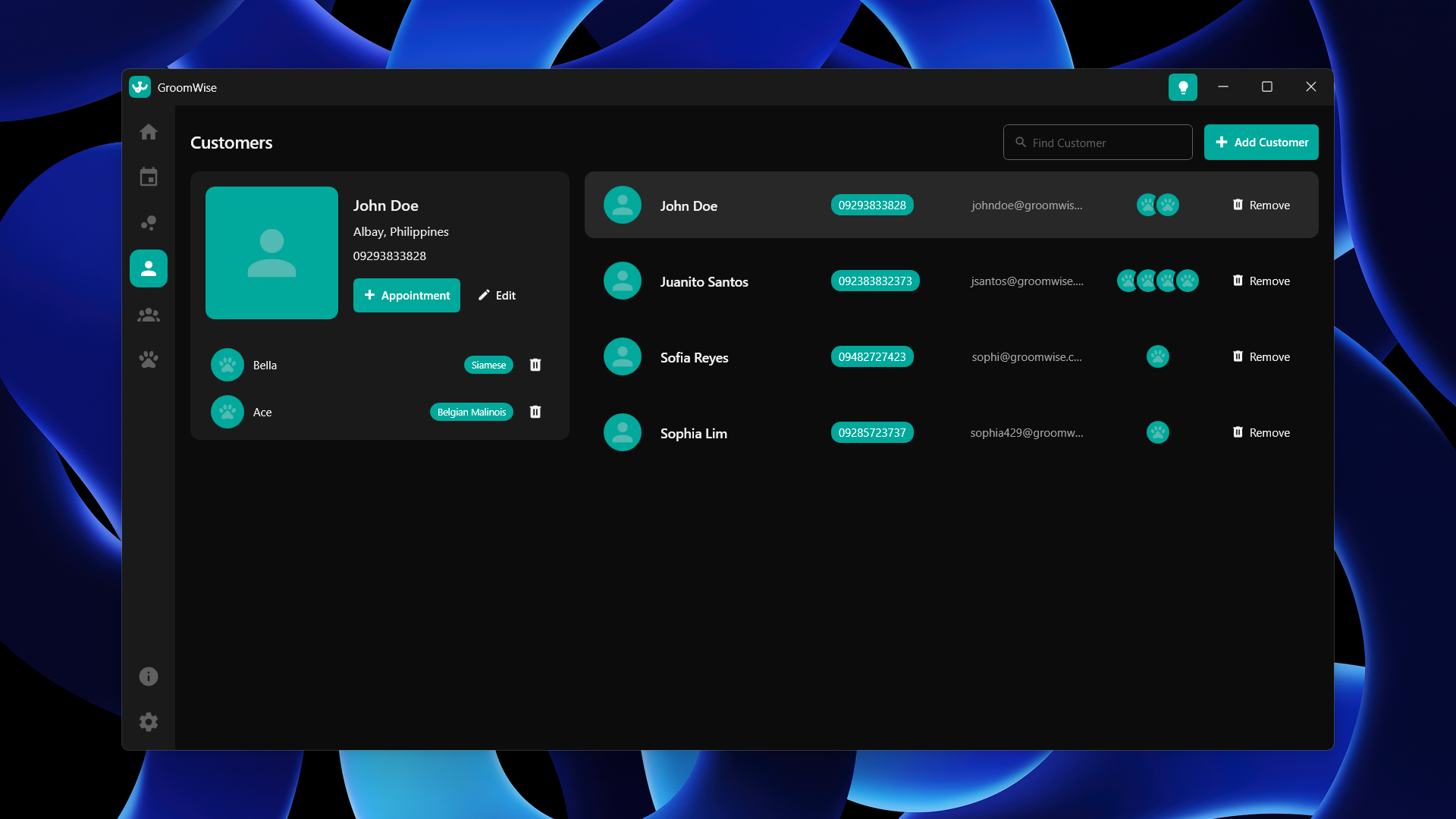
Task: Click Sofia Reyes's pet paw badge
Action: click(1157, 357)
